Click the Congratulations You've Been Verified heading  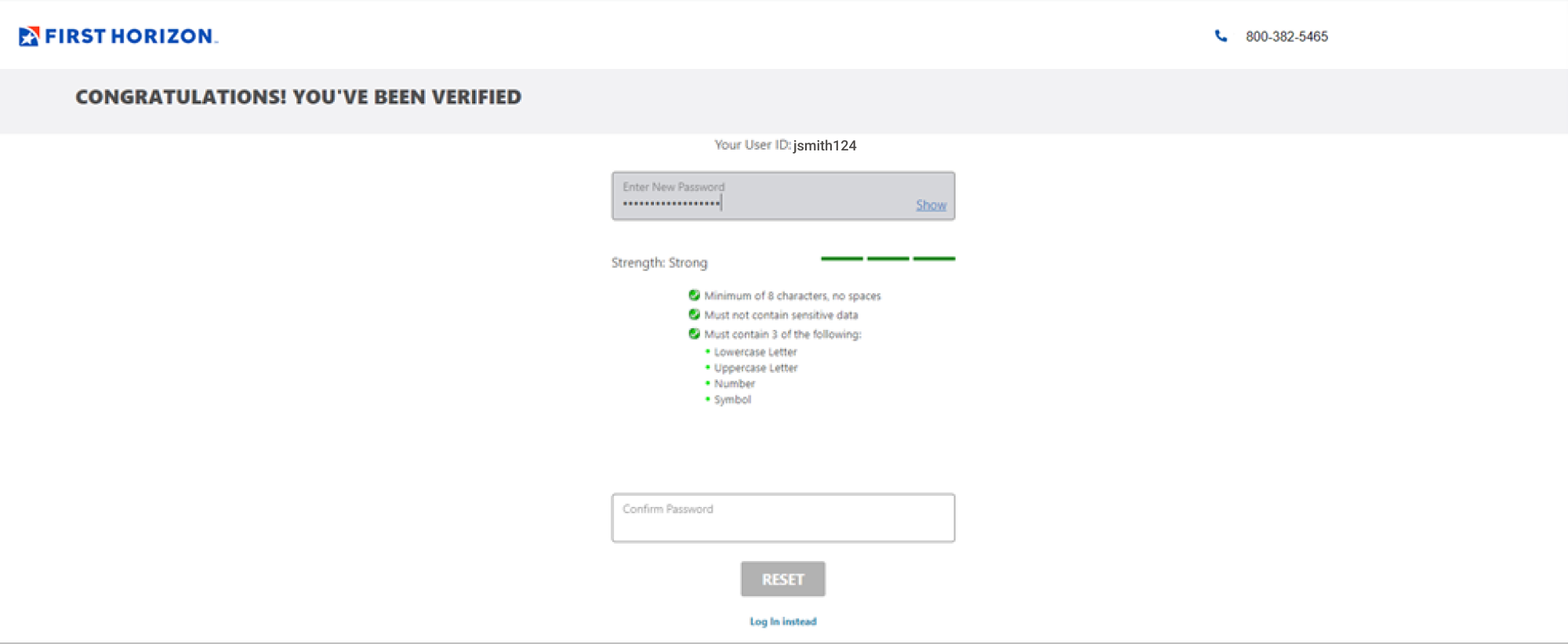coord(299,97)
